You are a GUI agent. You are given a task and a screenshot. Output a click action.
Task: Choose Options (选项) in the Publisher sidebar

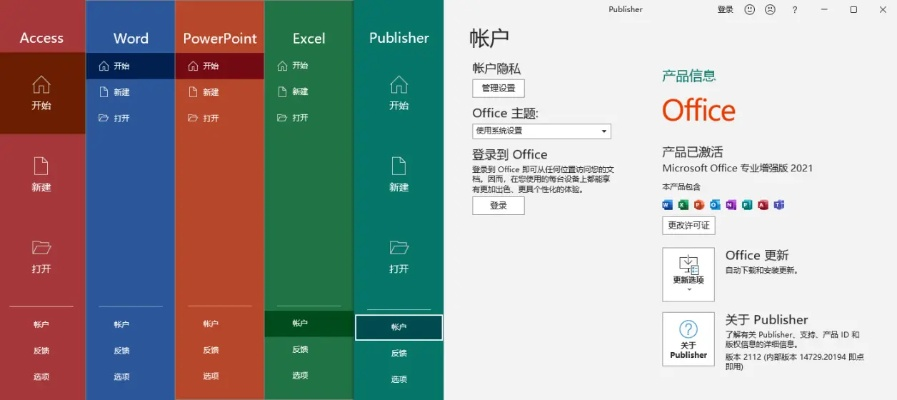coord(398,379)
